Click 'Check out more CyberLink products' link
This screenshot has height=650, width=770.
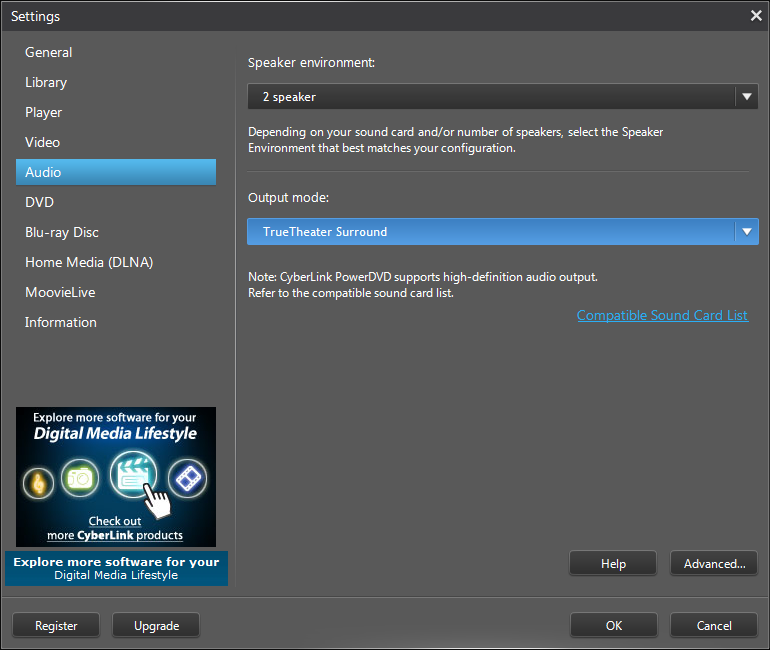point(115,528)
